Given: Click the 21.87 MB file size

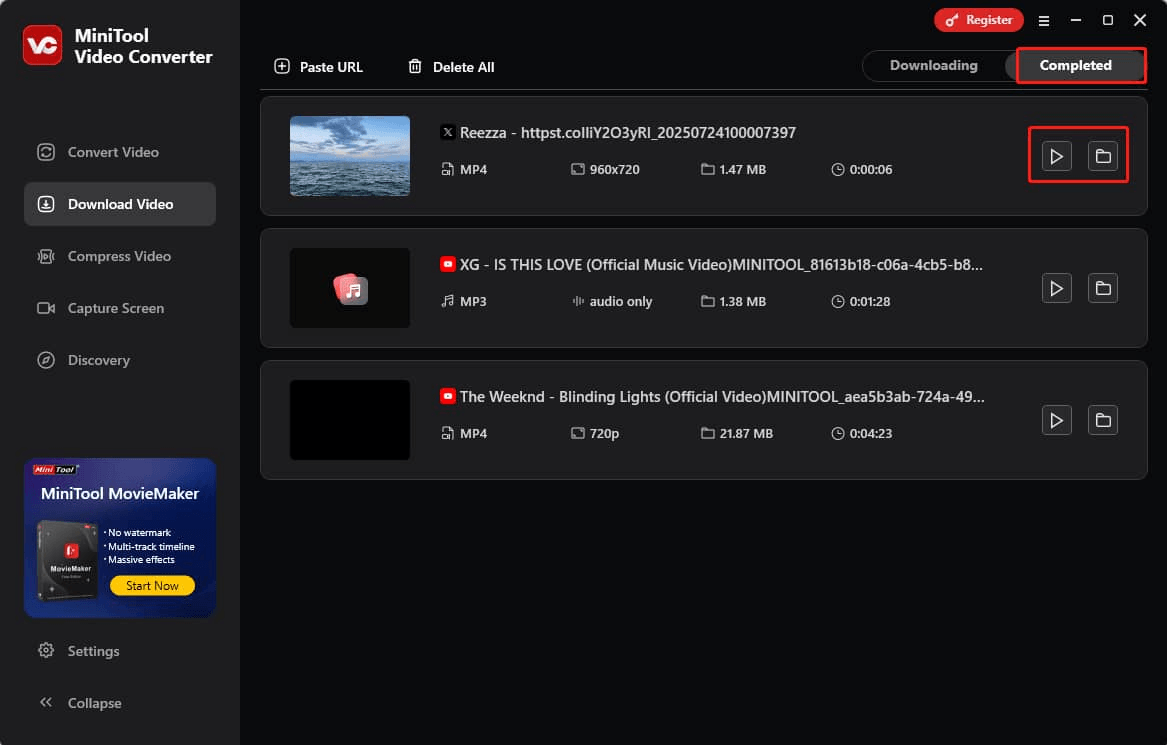Looking at the screenshot, I should coord(746,433).
